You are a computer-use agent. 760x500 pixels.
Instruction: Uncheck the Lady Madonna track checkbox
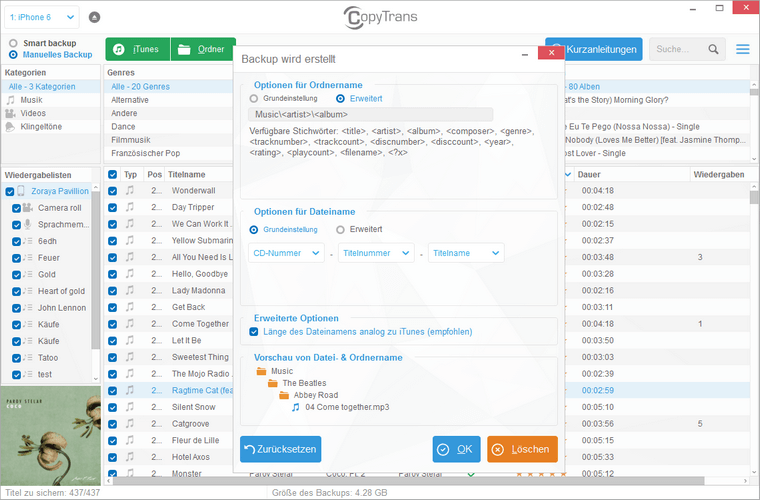point(112,291)
